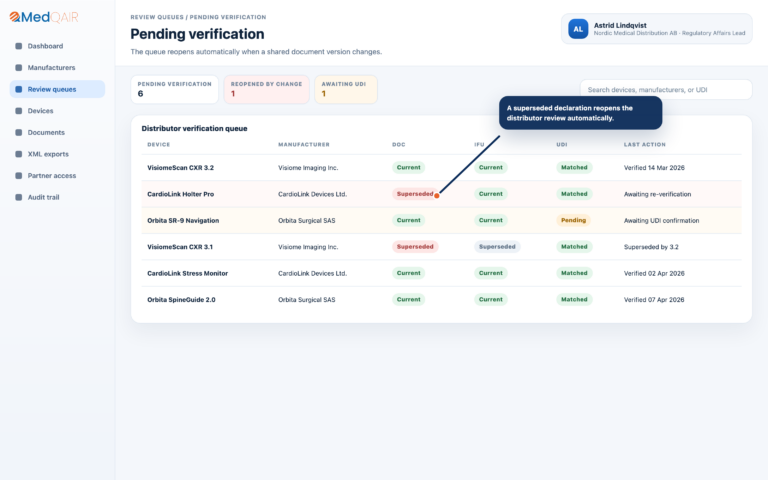768x480 pixels.
Task: Sort by UDI column header
Action: click(562, 144)
